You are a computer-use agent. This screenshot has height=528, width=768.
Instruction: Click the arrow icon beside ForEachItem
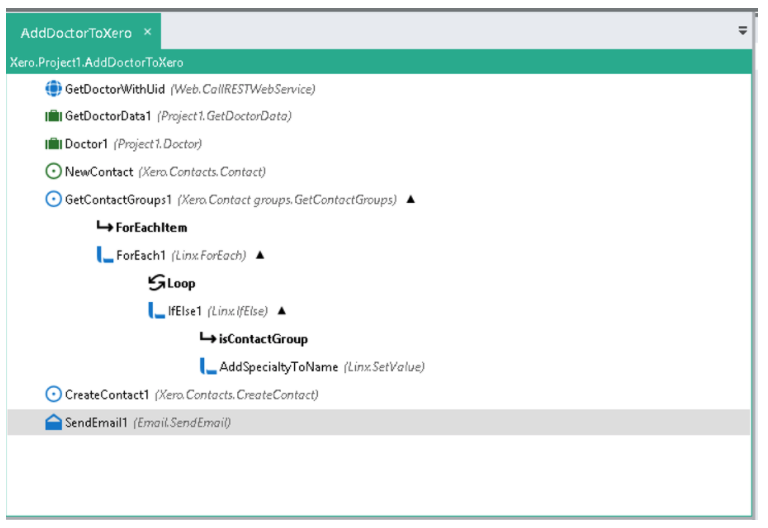click(x=105, y=227)
